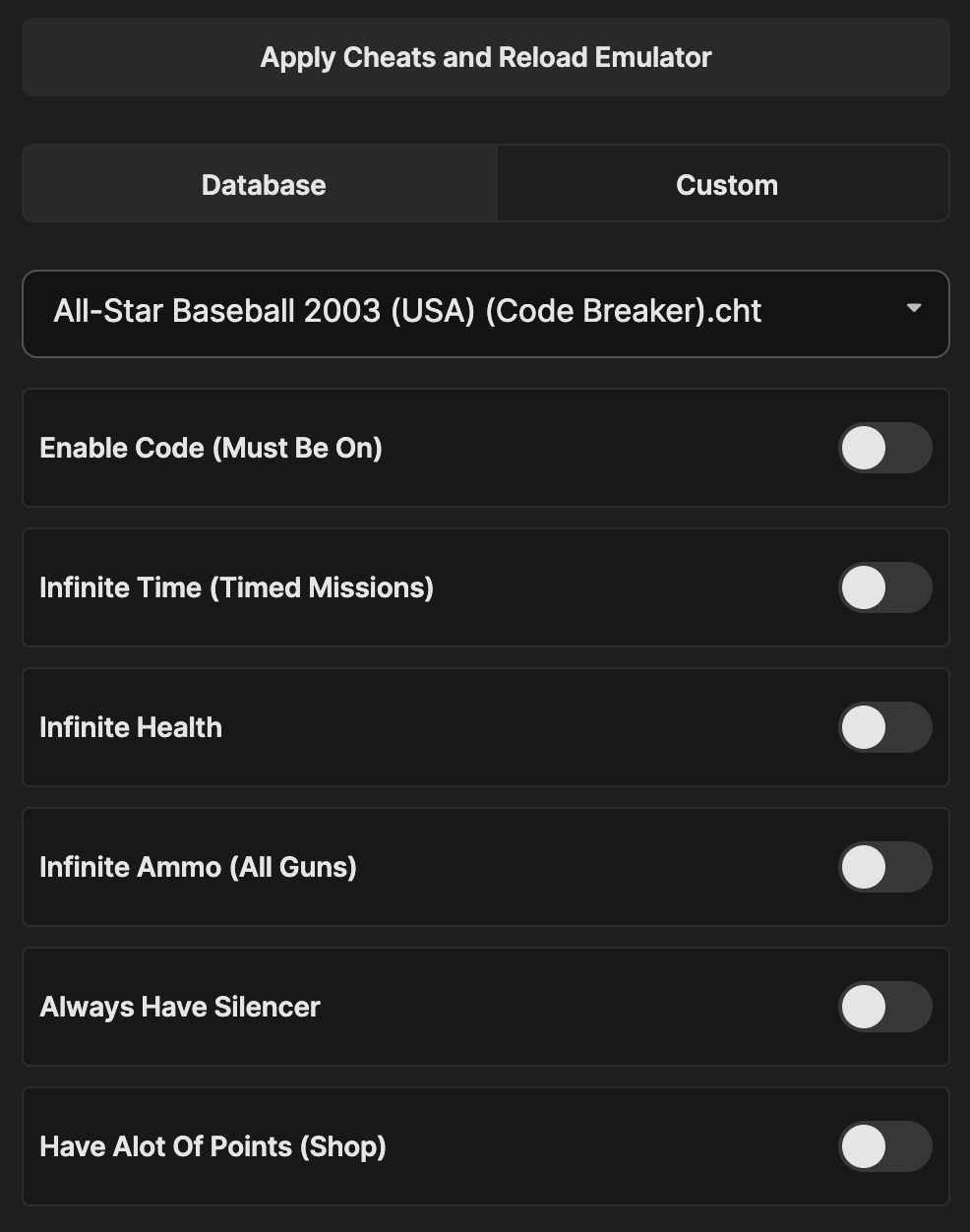Click the dropdown arrow of the cheat file selector
Viewport: 970px width, 1232px height.
913,309
